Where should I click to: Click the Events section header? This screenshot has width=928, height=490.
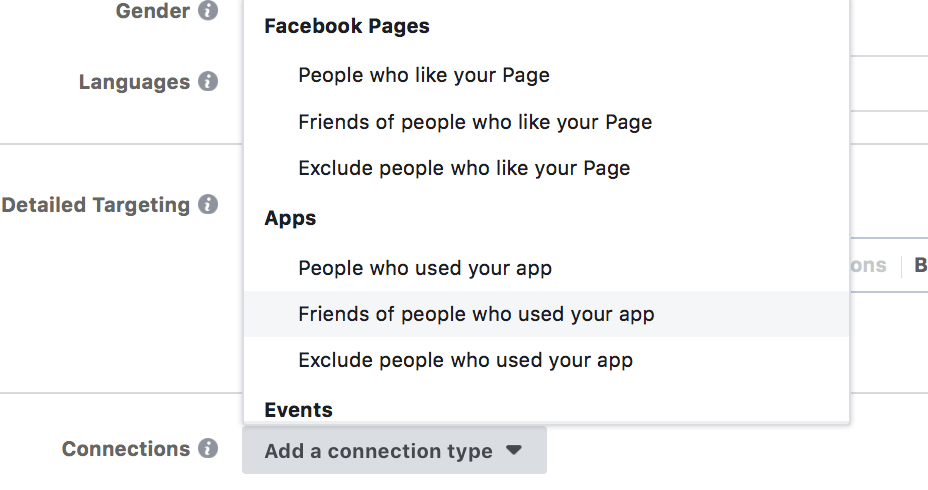click(298, 410)
